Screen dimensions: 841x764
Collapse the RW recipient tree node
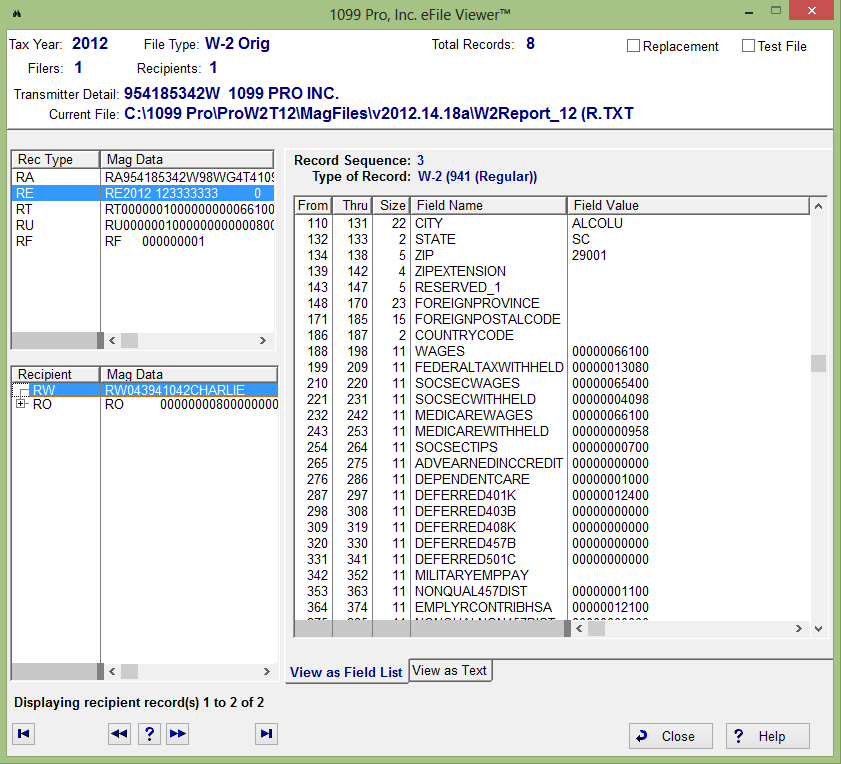[21, 390]
